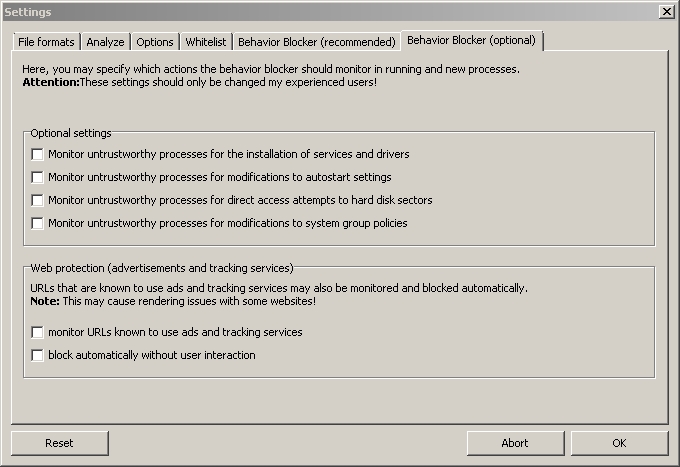Enable monitoring of system group policies modifications

[38, 224]
